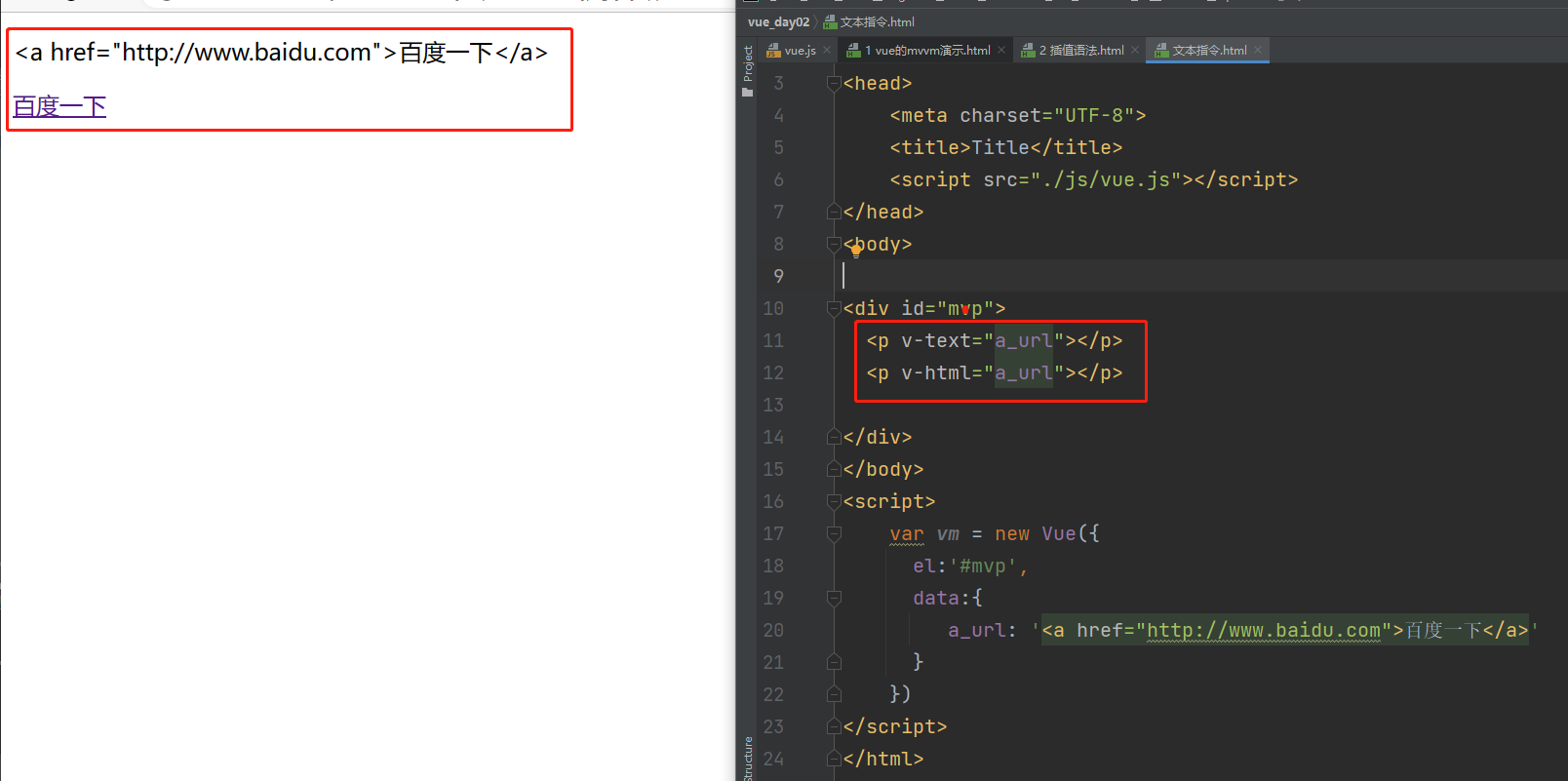Image resolution: width=1568 pixels, height=781 pixels.
Task: Click the 'data:{' text on line 19
Action: 948,598
